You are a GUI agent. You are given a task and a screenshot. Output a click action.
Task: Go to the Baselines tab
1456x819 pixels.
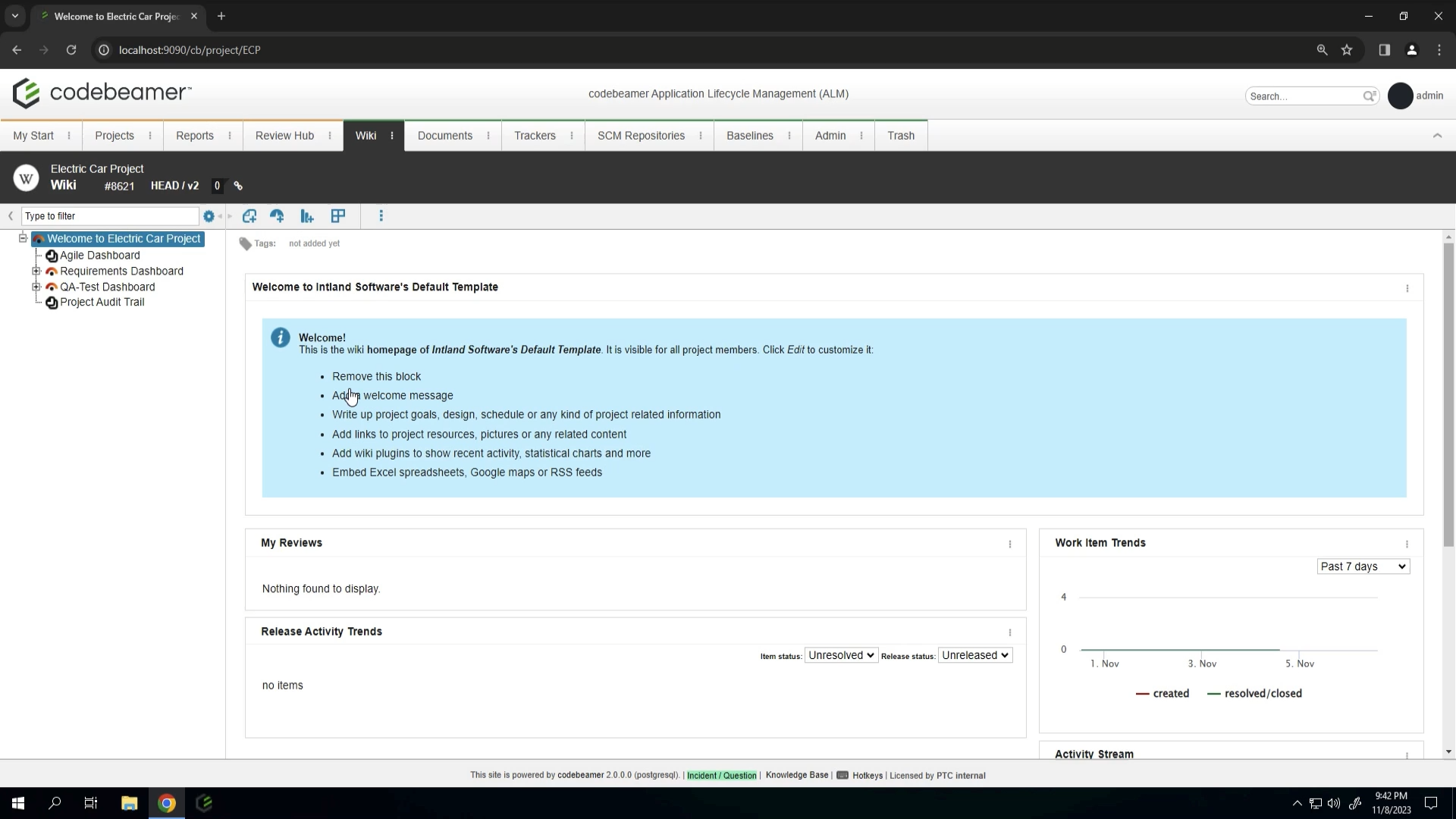coord(750,136)
